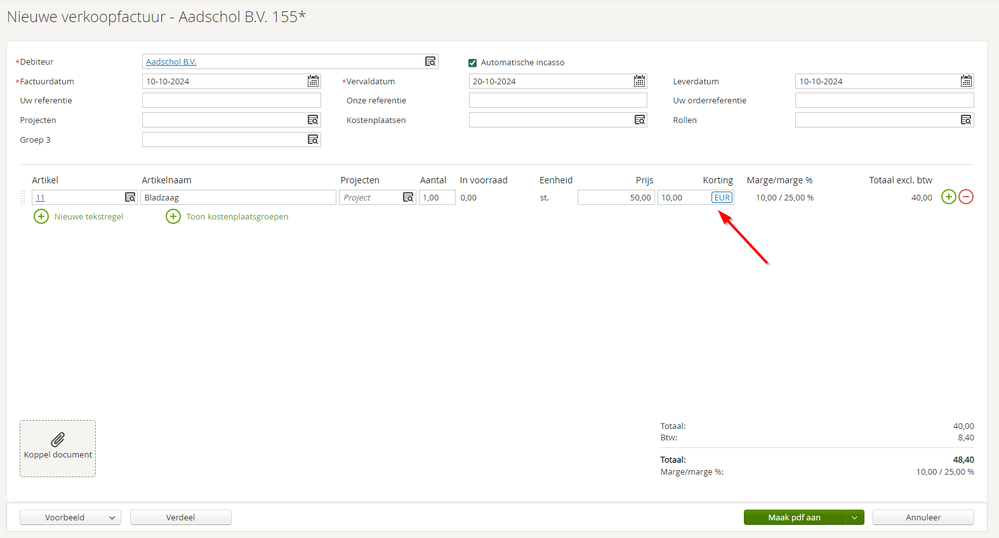Click the Verdeel button

click(180, 518)
